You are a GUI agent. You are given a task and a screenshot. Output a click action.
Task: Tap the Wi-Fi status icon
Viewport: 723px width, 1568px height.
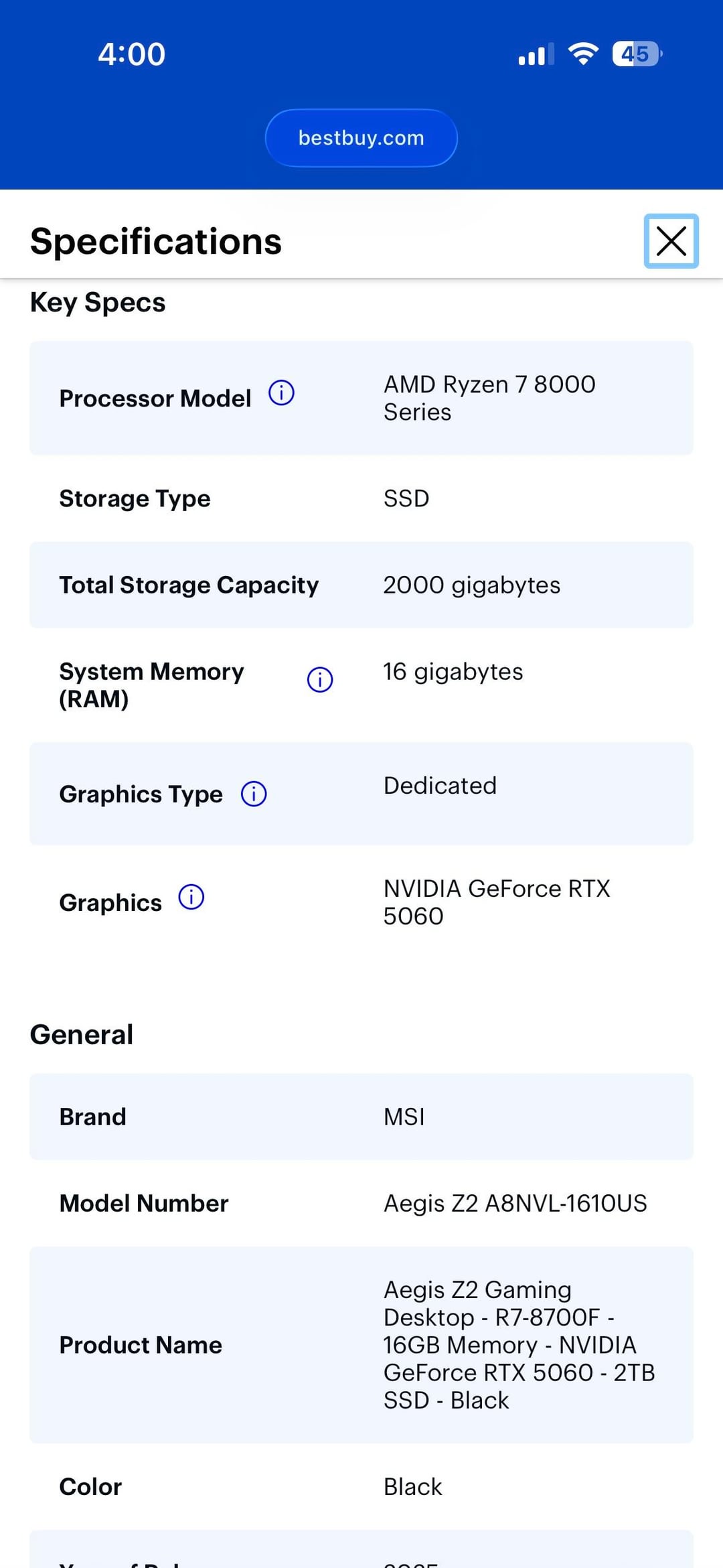[583, 54]
